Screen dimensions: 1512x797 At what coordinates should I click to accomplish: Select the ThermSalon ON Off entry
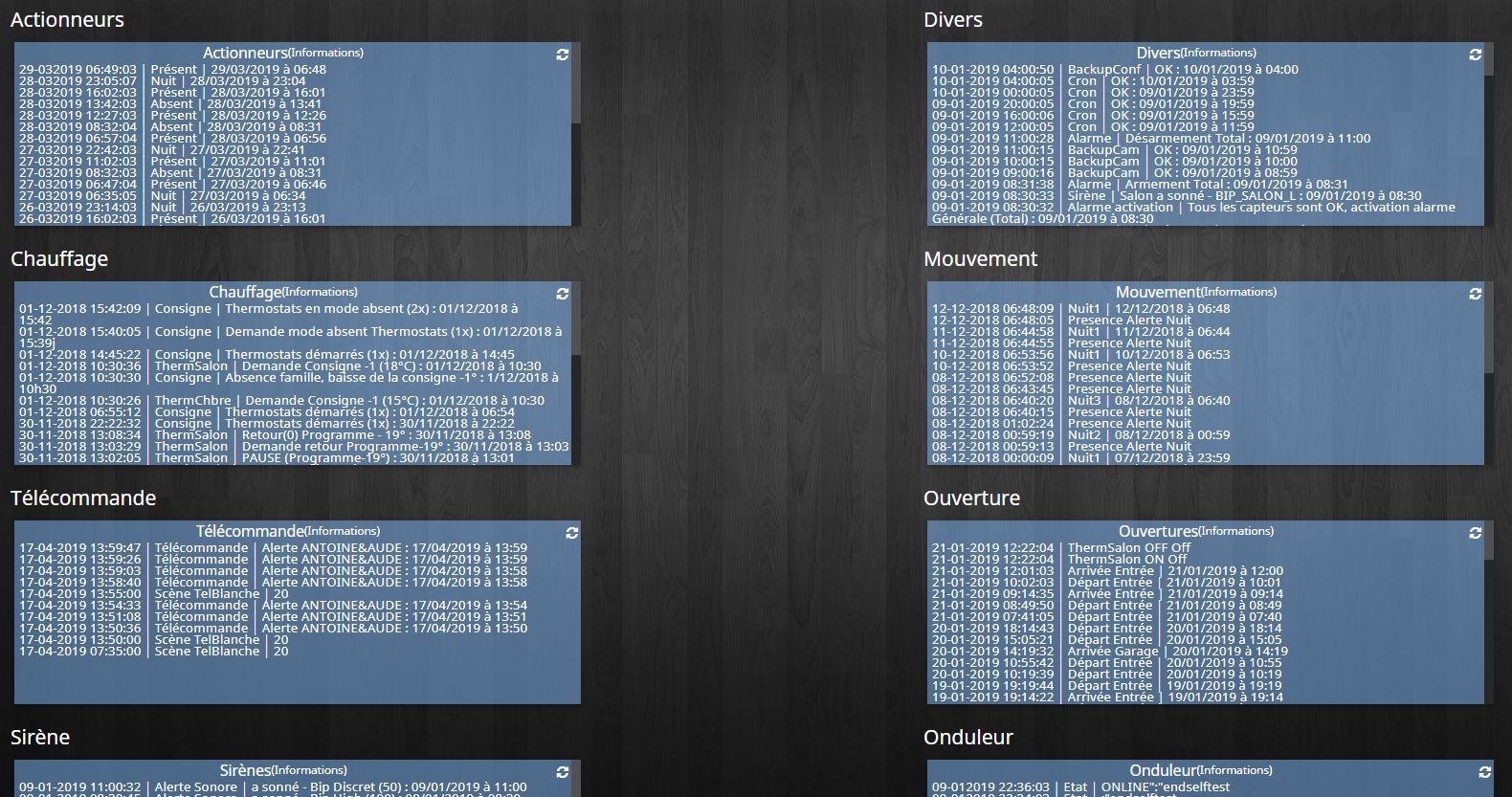point(1059,560)
